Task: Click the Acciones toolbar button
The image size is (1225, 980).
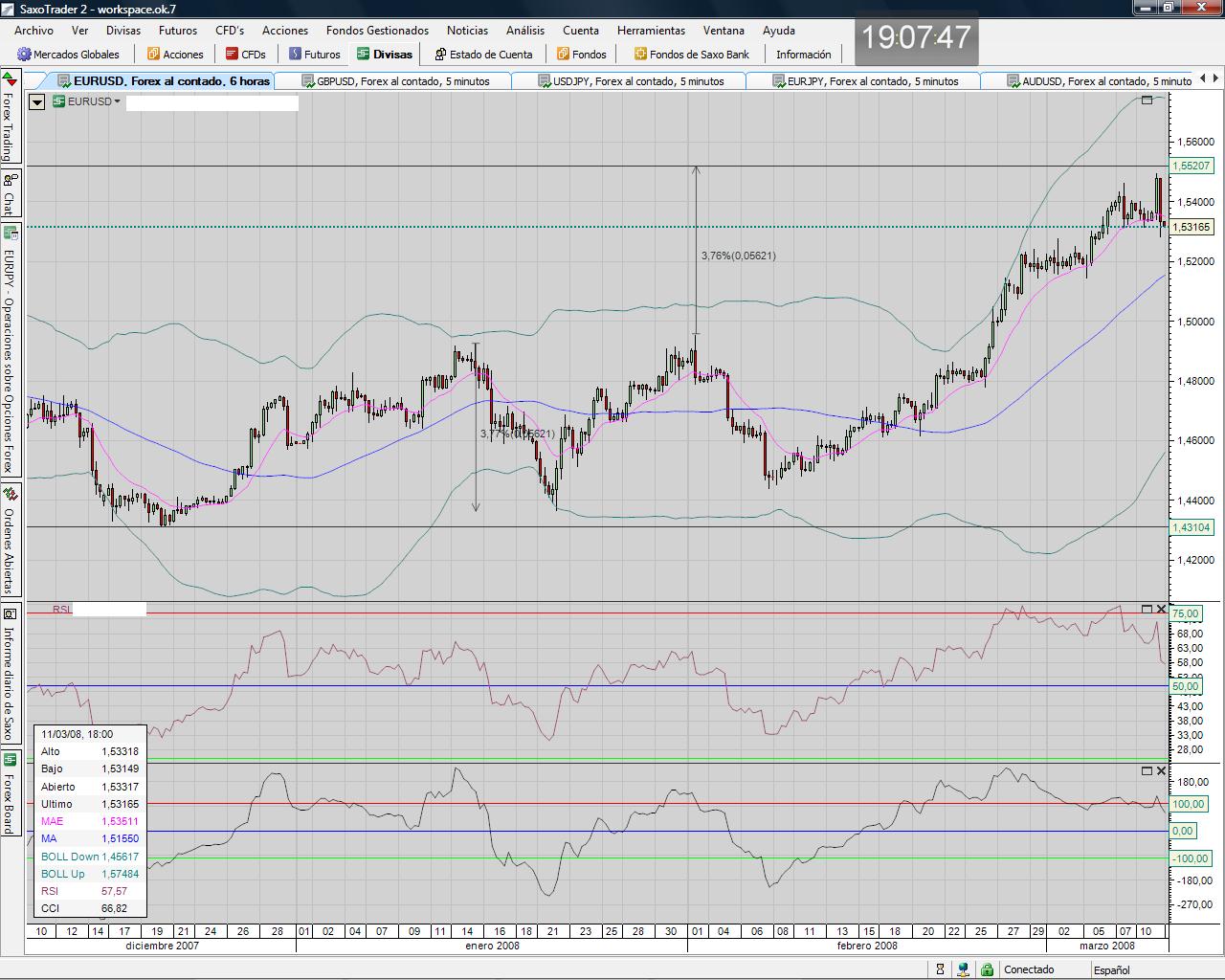Action: 175,55
